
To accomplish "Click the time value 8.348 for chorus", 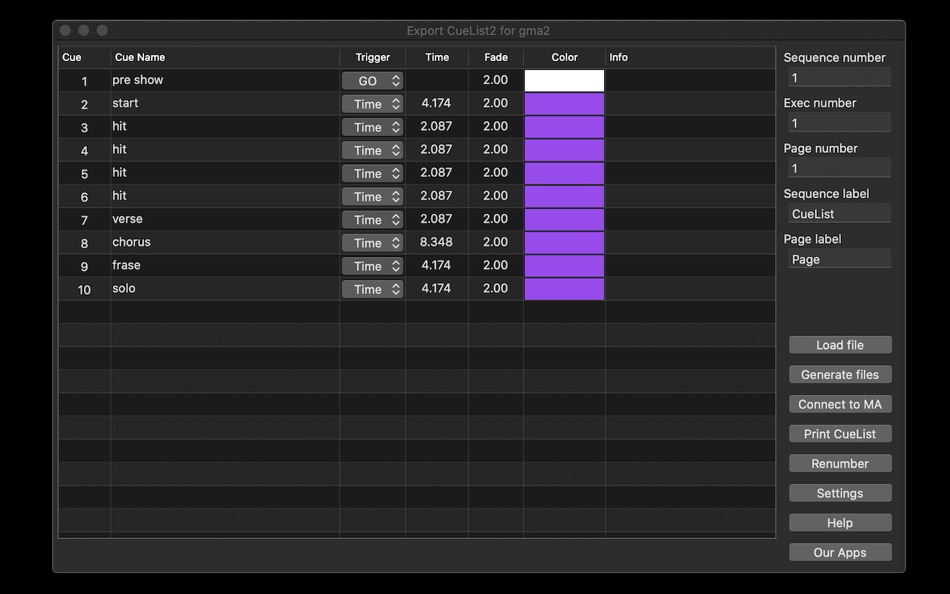I will click(436, 242).
